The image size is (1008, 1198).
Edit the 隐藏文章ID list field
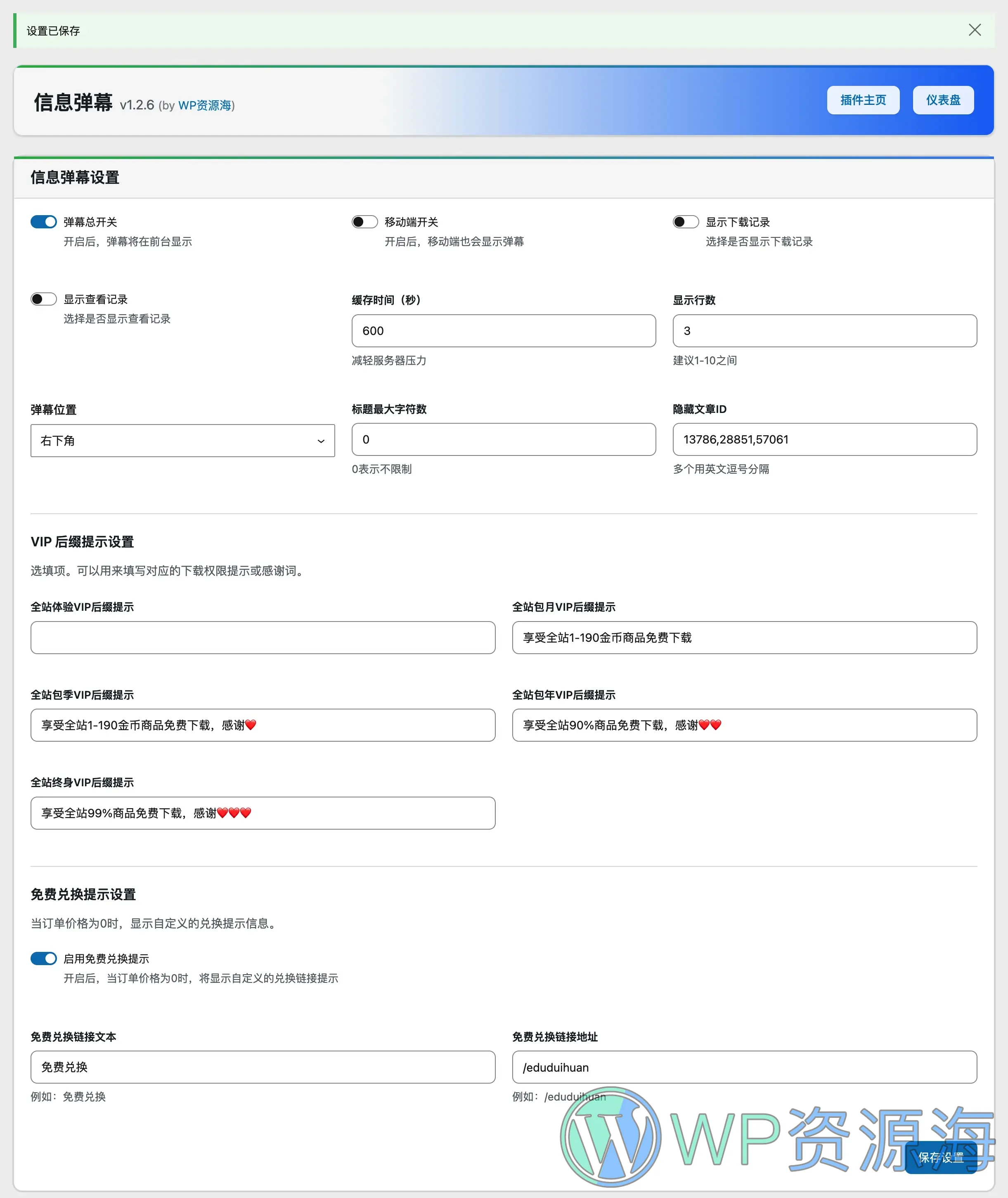(825, 439)
